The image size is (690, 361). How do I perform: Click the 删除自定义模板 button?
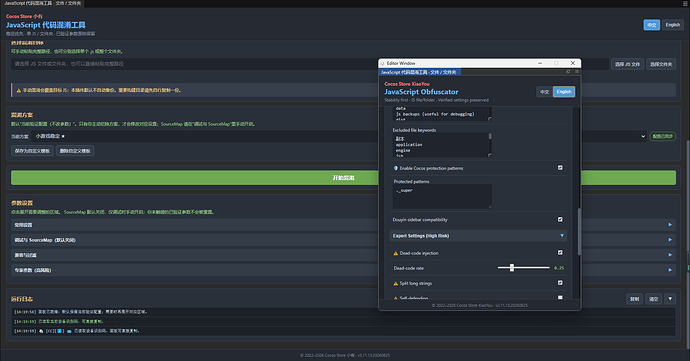tap(75, 151)
